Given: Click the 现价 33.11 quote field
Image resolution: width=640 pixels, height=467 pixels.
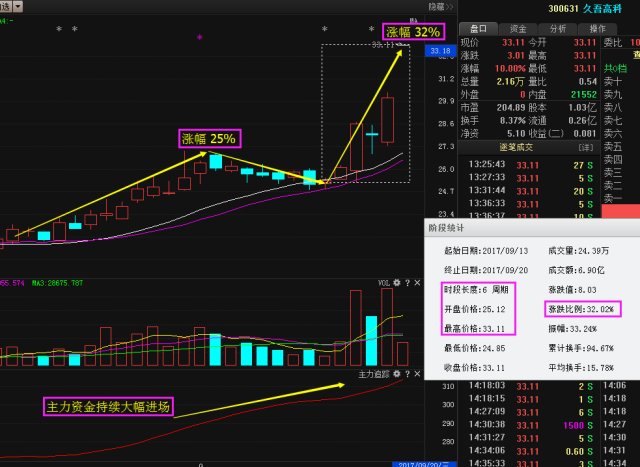Looking at the screenshot, I should 493,42.
